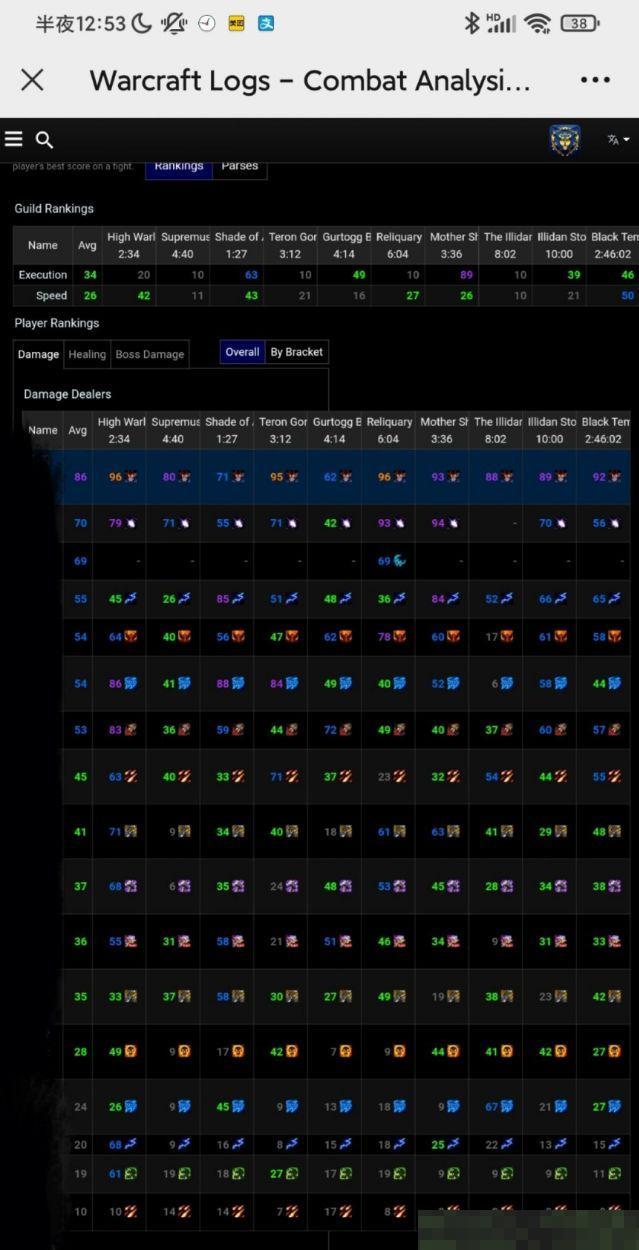Sort Guild Rankings by Name column
Viewport: 639px width, 1250px height.
click(43, 245)
